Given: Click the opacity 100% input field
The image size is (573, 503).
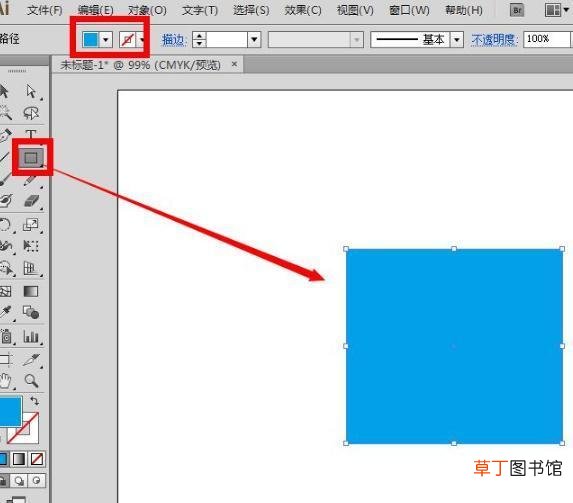Looking at the screenshot, I should tap(547, 39).
